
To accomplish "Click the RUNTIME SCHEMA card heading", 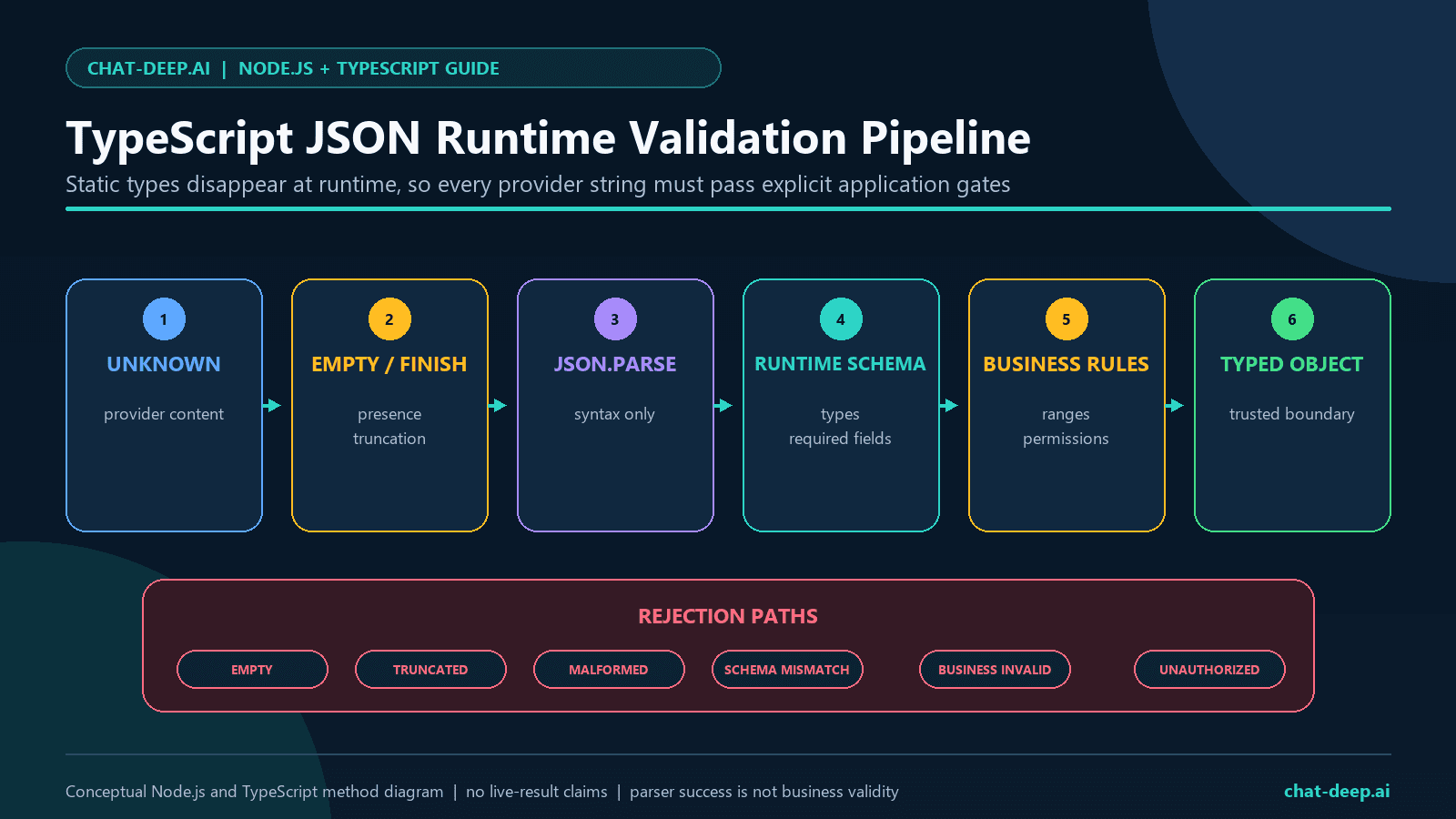I will [840, 364].
